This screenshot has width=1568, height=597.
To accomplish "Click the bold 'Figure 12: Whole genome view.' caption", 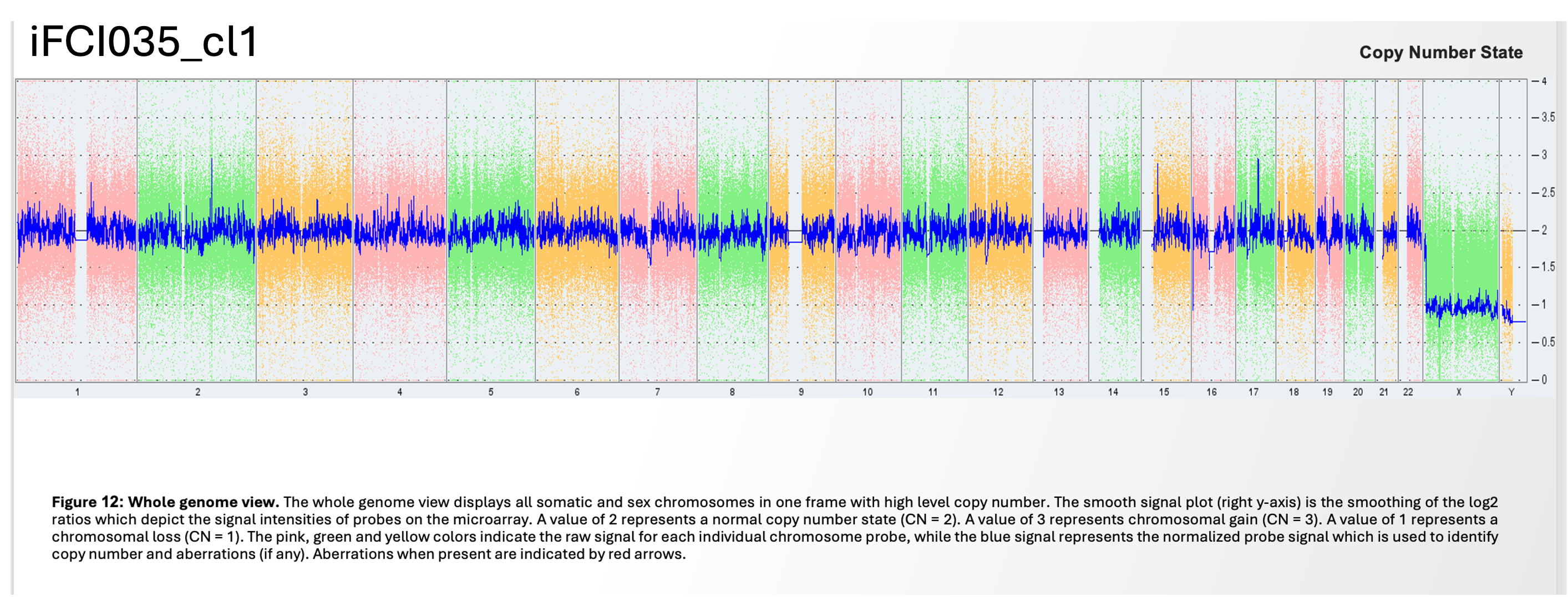I will click(165, 502).
